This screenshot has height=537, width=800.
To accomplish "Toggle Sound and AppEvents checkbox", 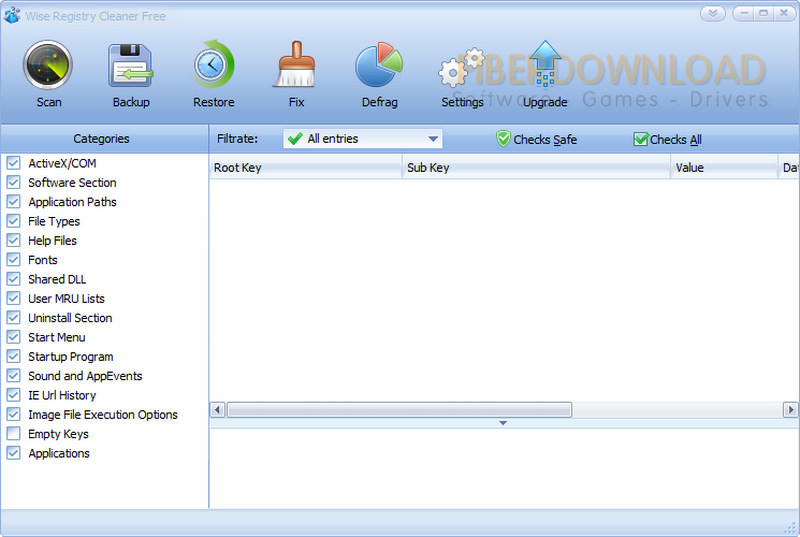I will click(13, 376).
